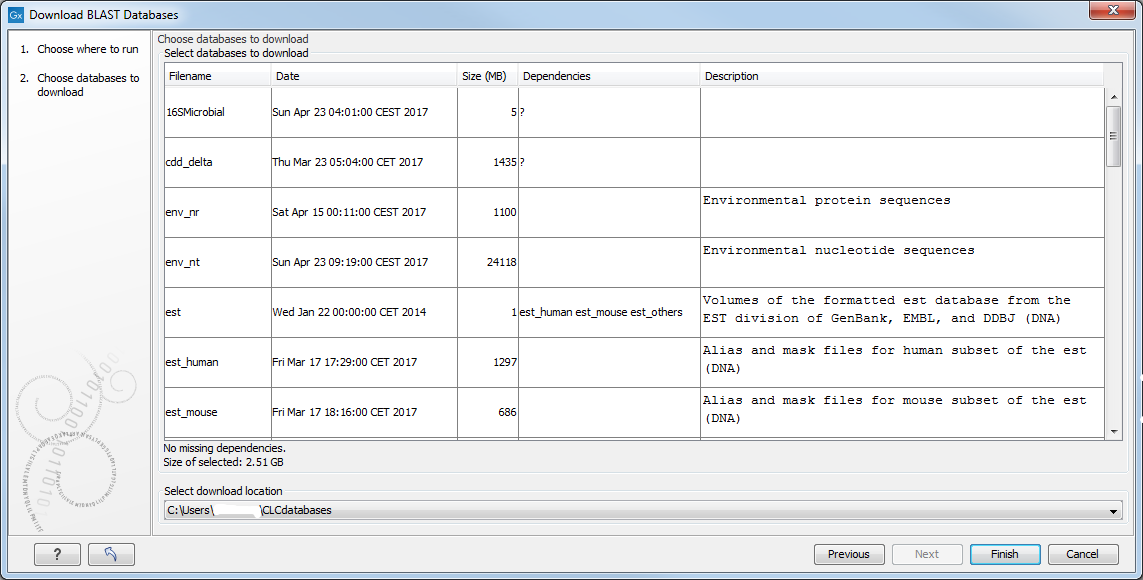The image size is (1143, 580).
Task: Click the Previous button
Action: point(849,554)
